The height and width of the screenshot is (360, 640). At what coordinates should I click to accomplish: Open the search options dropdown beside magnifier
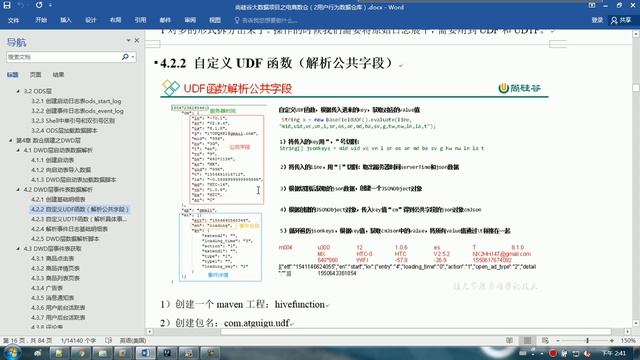[133, 57]
